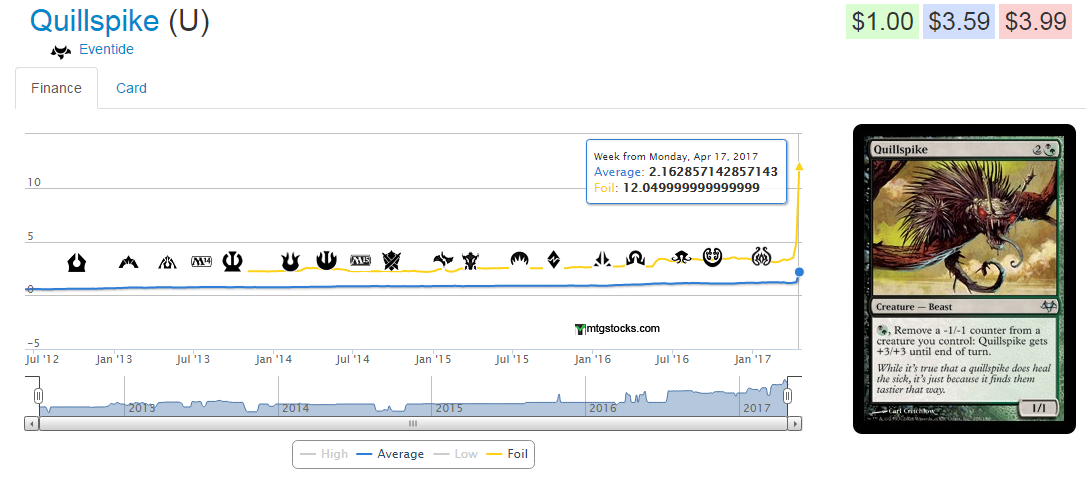Click the Born of the Gods set symbol

(x=290, y=262)
